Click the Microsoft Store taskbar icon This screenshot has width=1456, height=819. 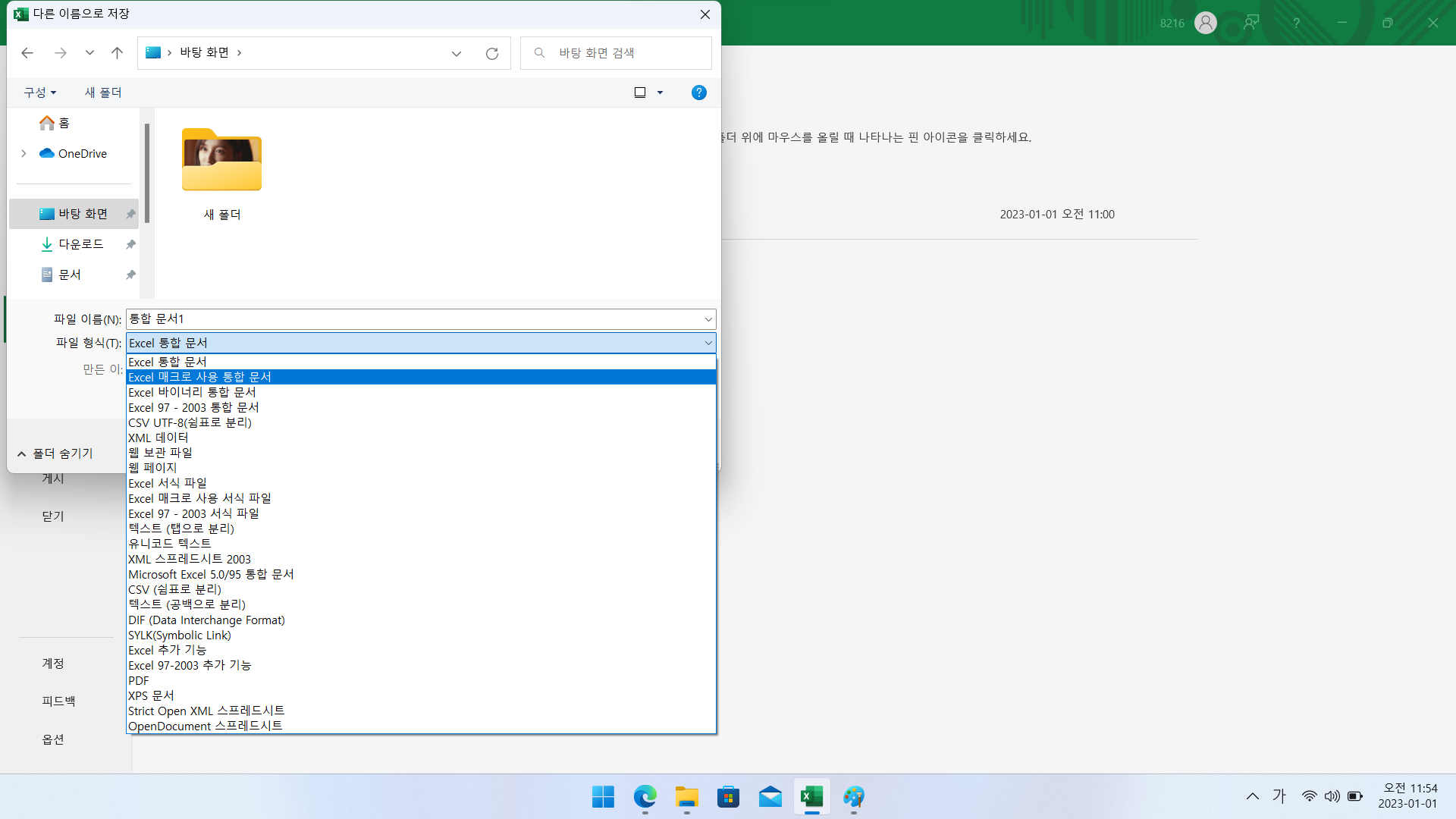click(728, 797)
